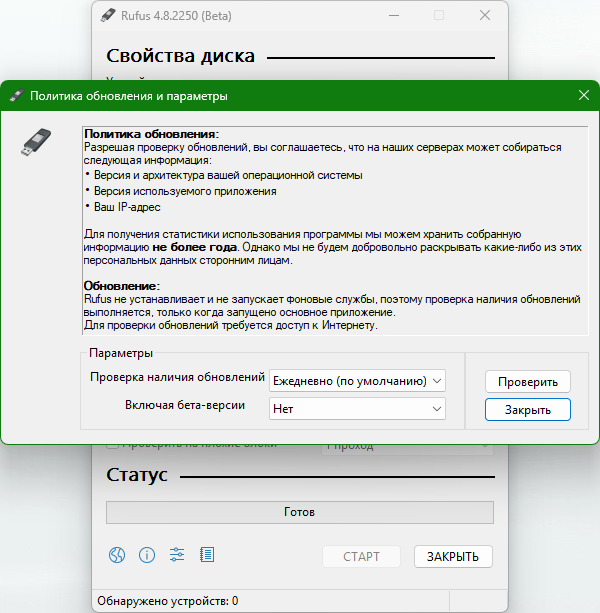Click the Версия используемого приложения bullet line
Image resolution: width=600 pixels, height=613 pixels.
[x=185, y=191]
